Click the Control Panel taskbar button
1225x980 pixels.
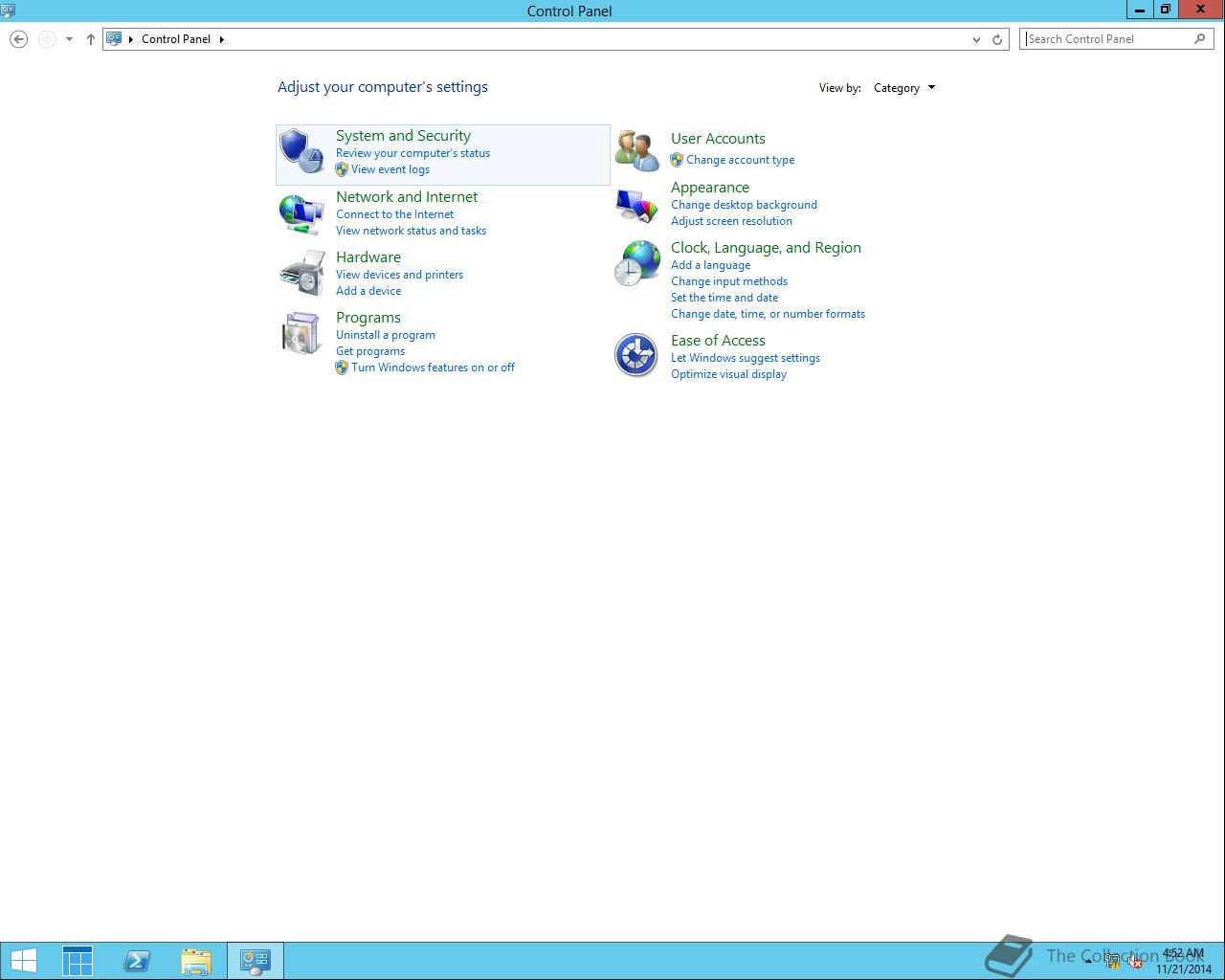coord(256,961)
